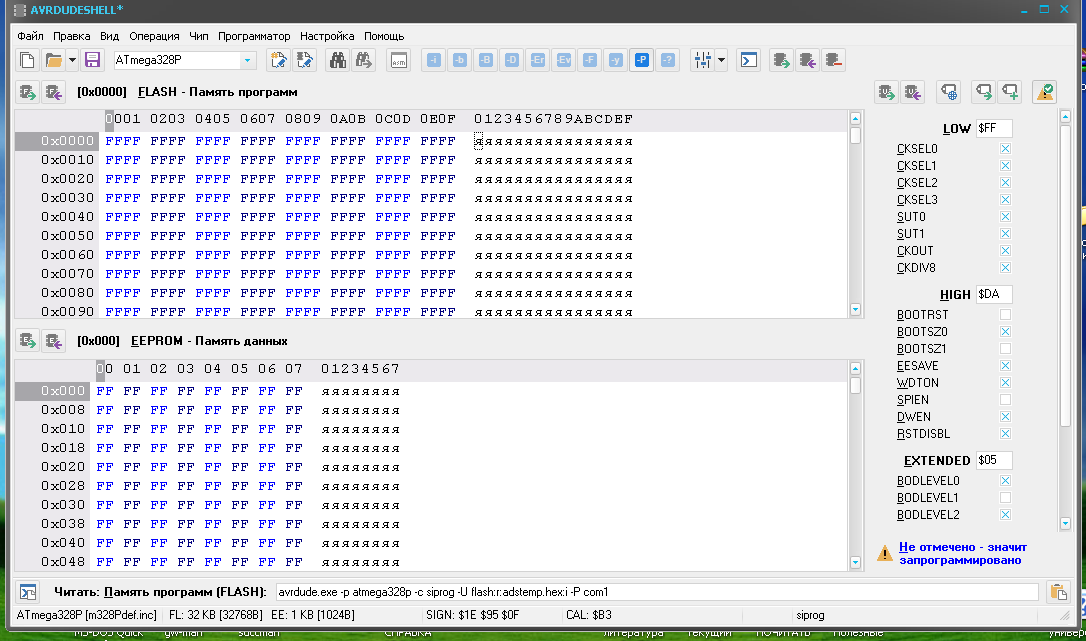
Task: Toggle the SUT1 fuse checkbox
Action: (1005, 234)
